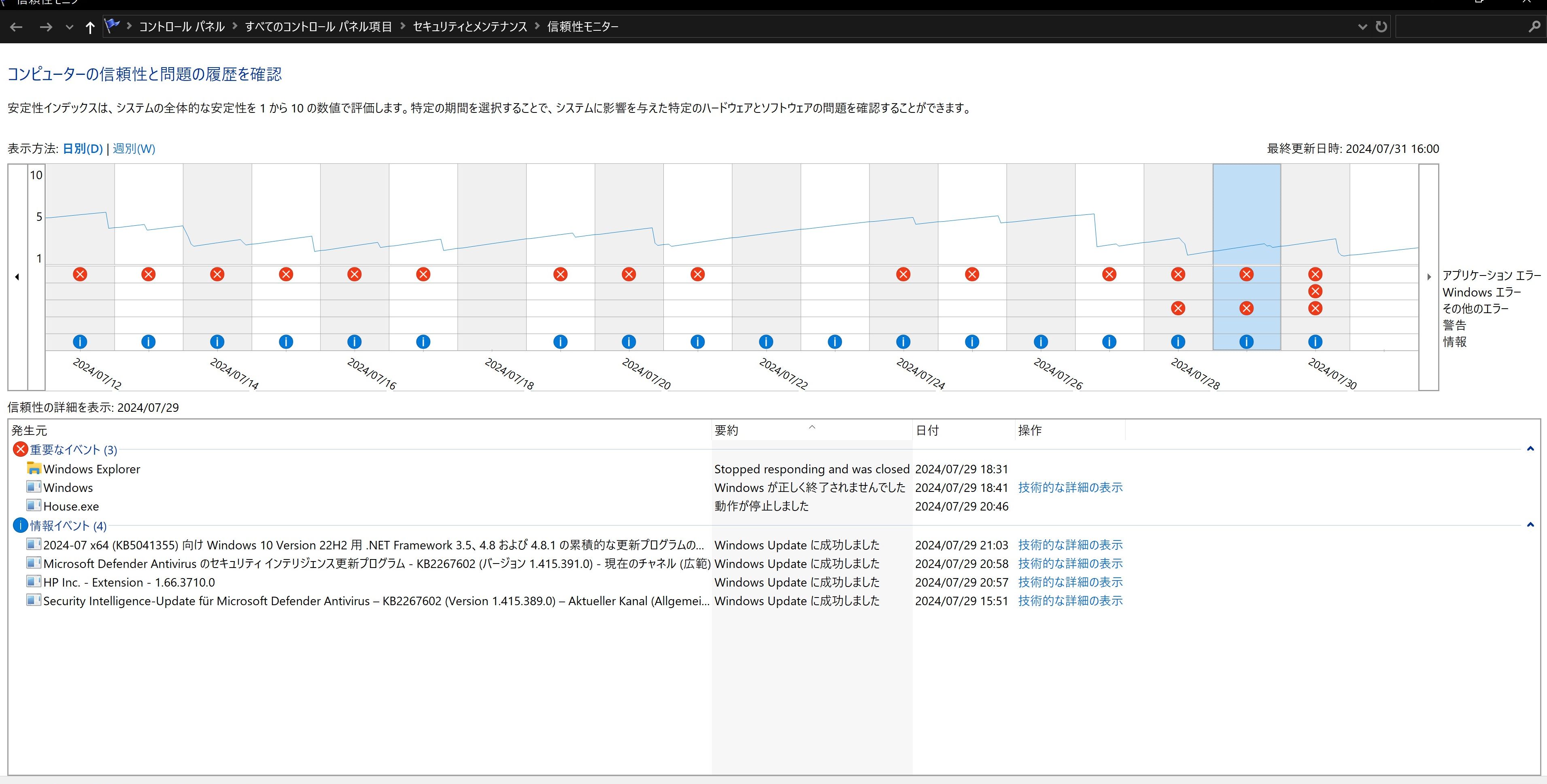Click その他のエラー icon in selected 07/29 column

pos(1247,308)
